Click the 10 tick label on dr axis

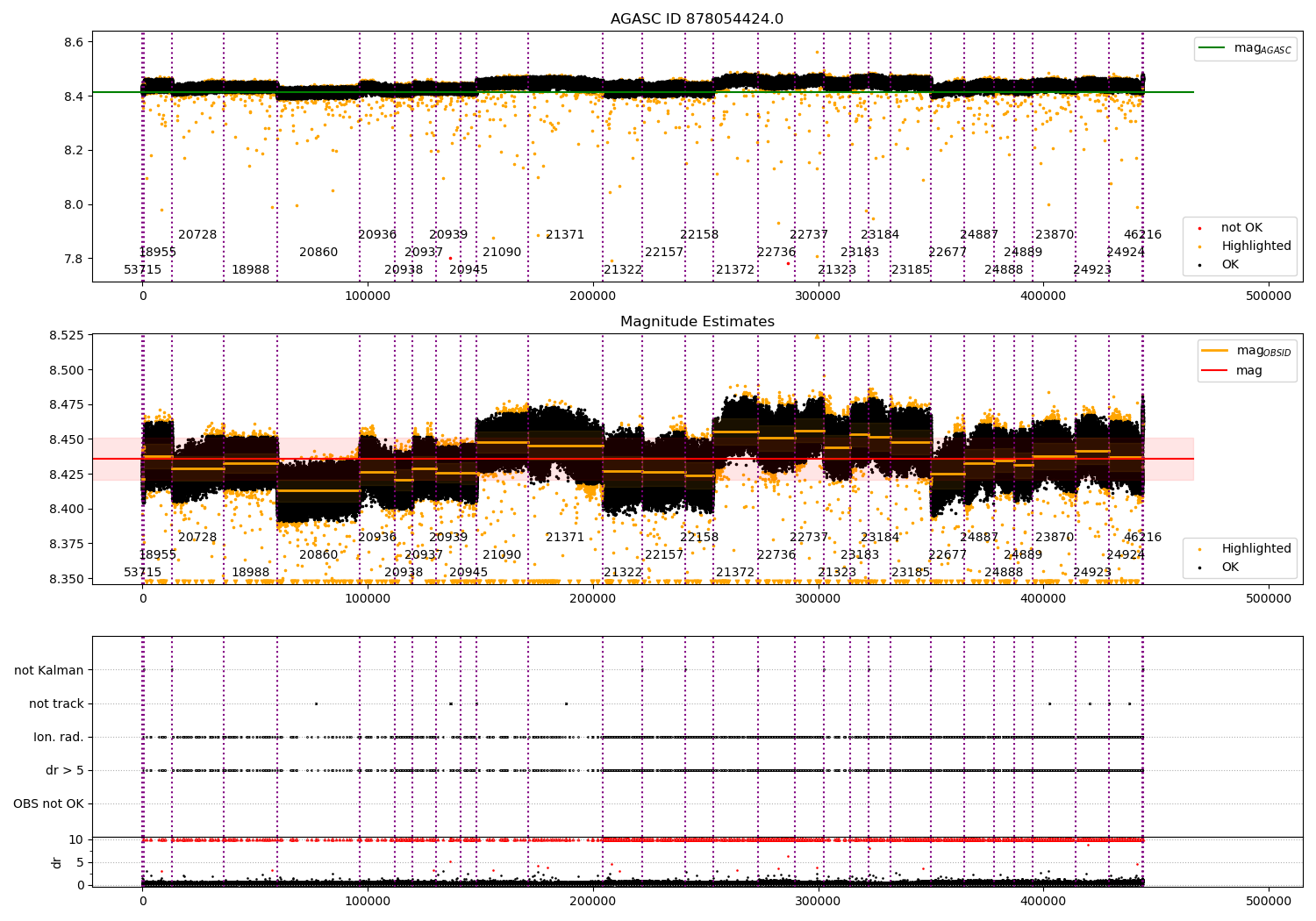tap(77, 839)
